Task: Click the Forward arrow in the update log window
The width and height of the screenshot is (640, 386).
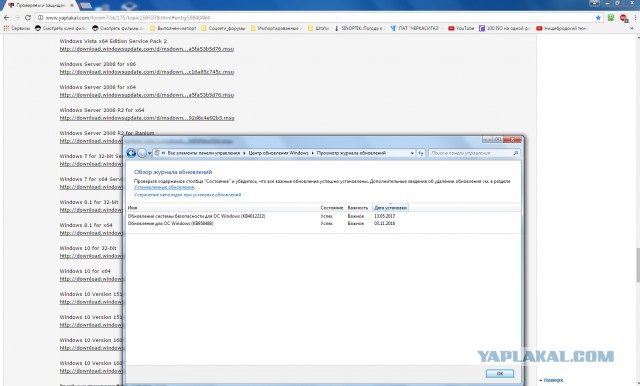Action: [x=142, y=153]
